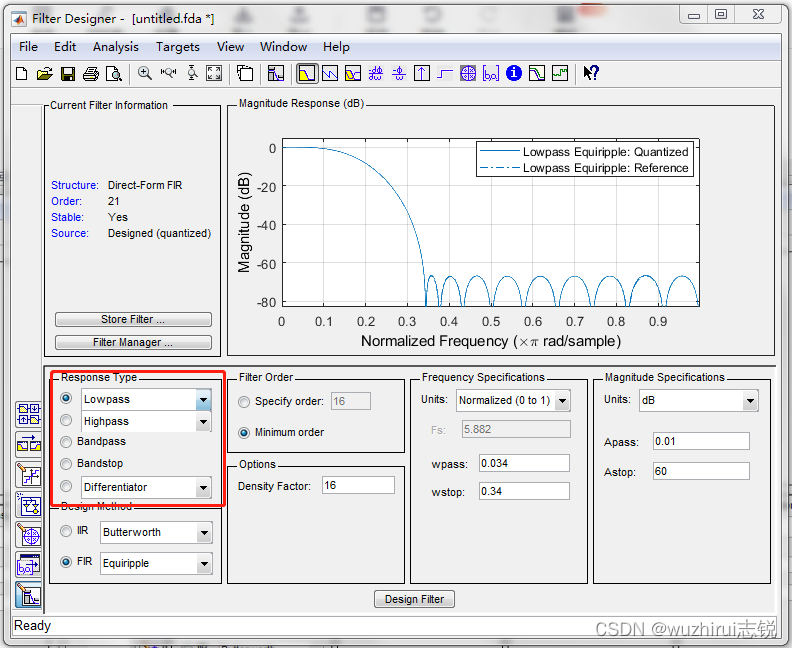
Task: Open the Create Multirate Filter sidebar panel
Action: coord(29,414)
